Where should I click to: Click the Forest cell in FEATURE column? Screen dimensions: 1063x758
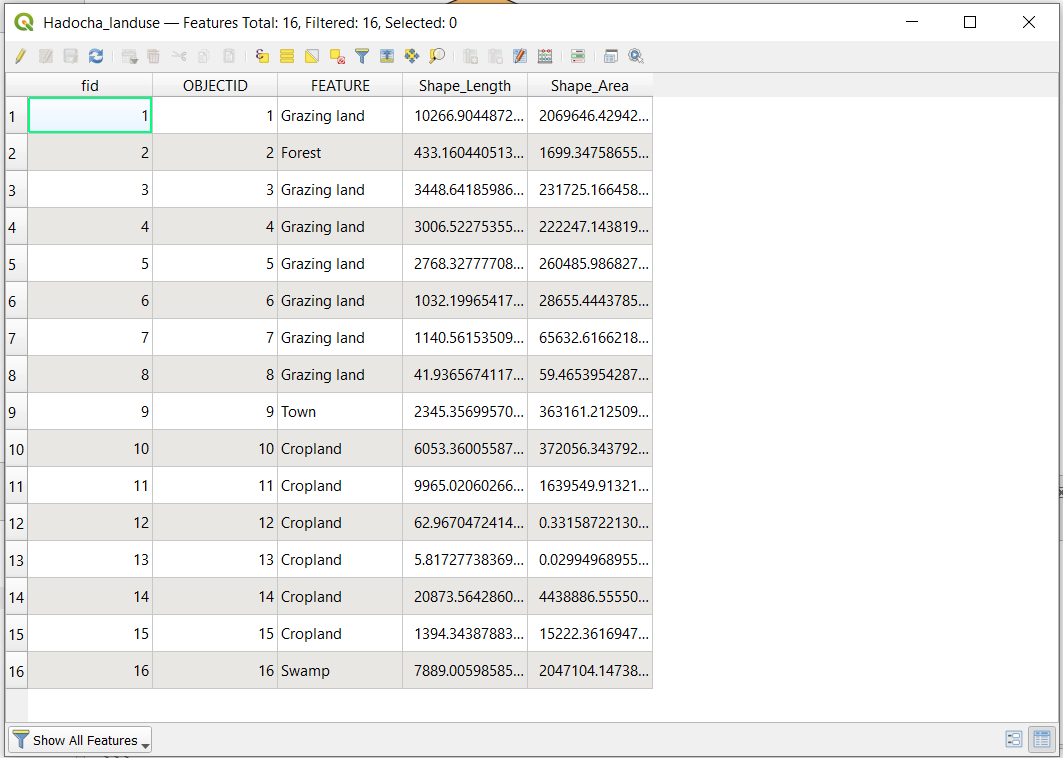pyautogui.click(x=340, y=153)
